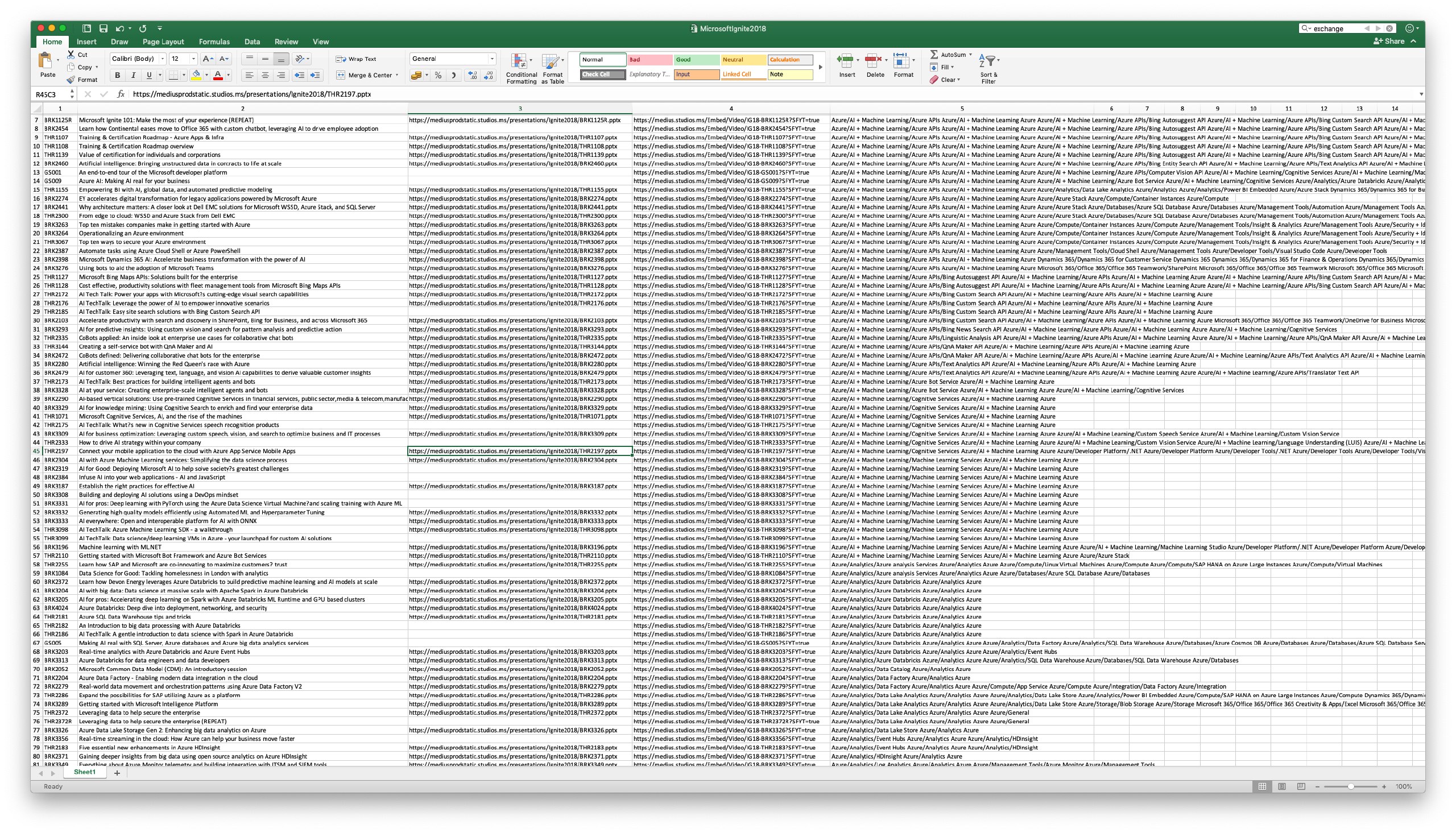Click the left text alignment icon
This screenshot has width=1456, height=833.
(x=250, y=75)
